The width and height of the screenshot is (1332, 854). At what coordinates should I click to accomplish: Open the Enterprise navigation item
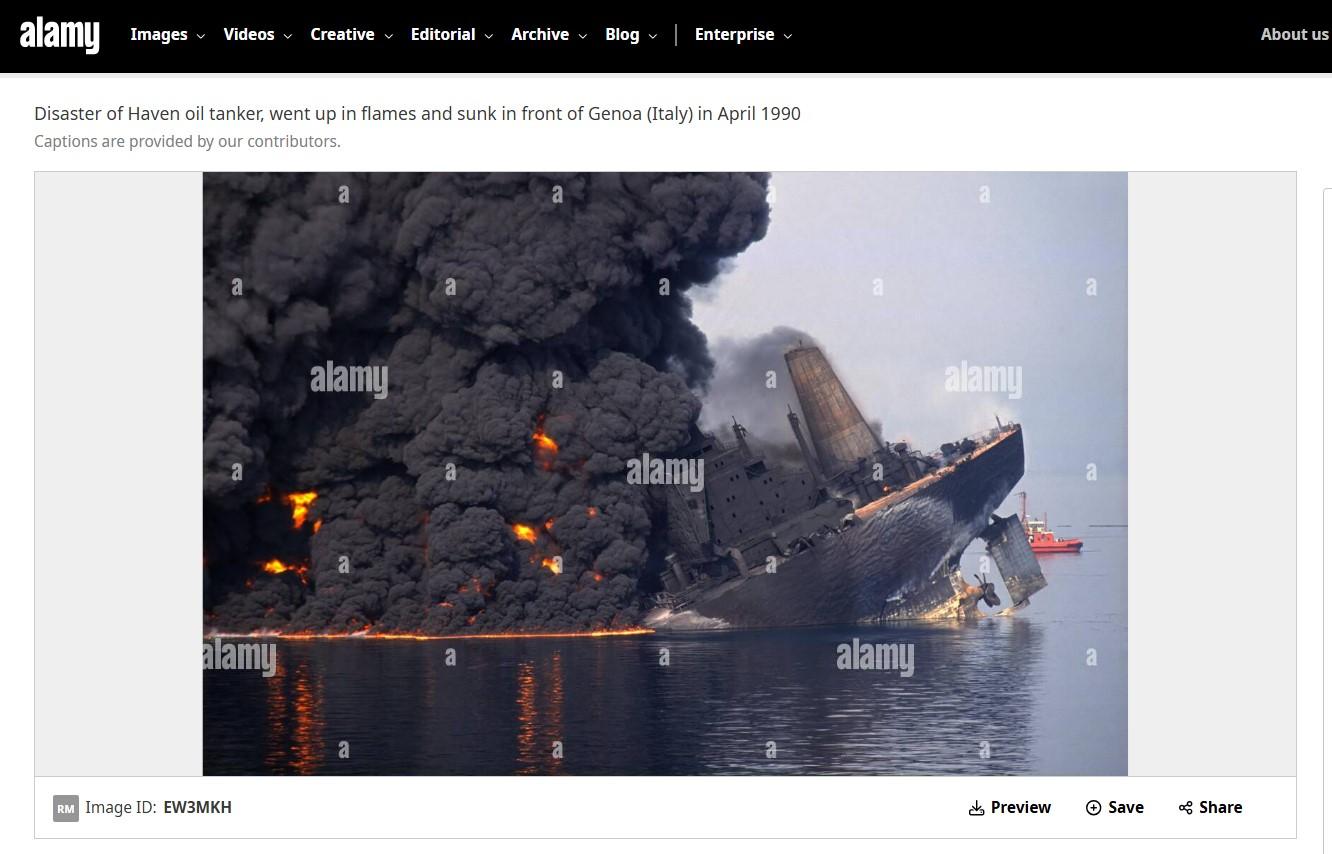click(734, 34)
